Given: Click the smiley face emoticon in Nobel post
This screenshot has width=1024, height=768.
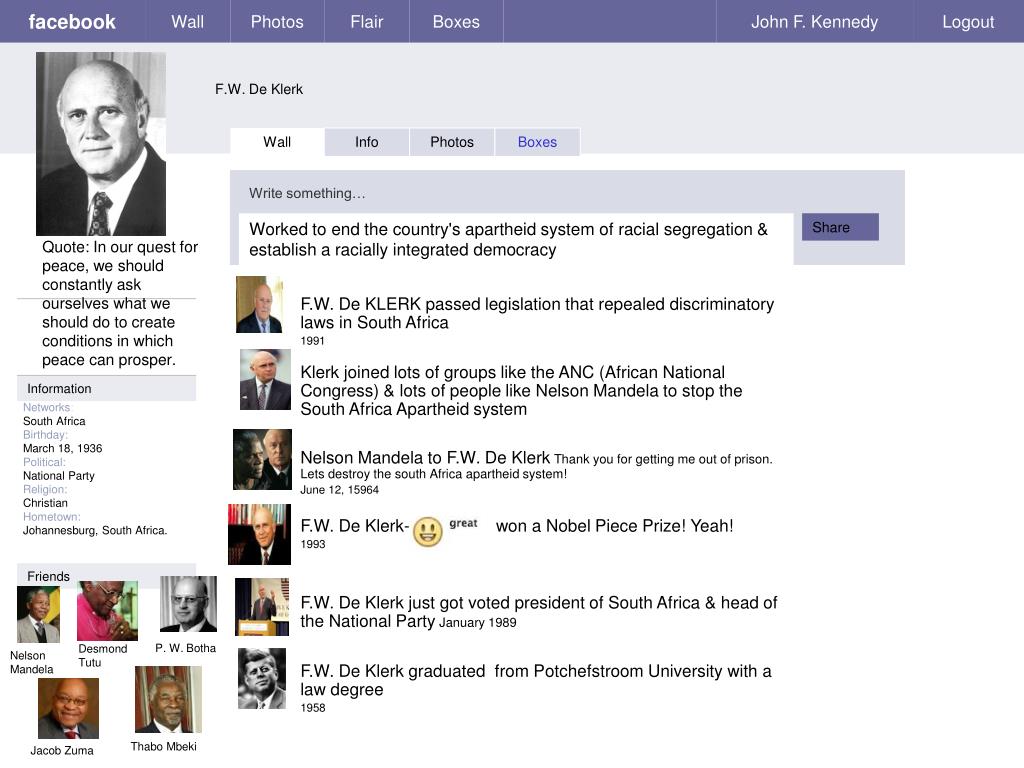Looking at the screenshot, I should [428, 532].
